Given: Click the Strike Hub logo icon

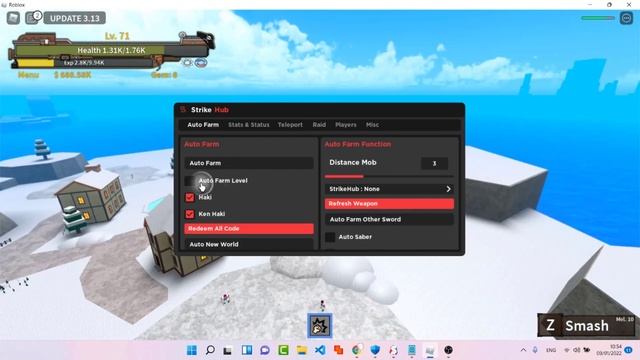Looking at the screenshot, I should pos(183,109).
